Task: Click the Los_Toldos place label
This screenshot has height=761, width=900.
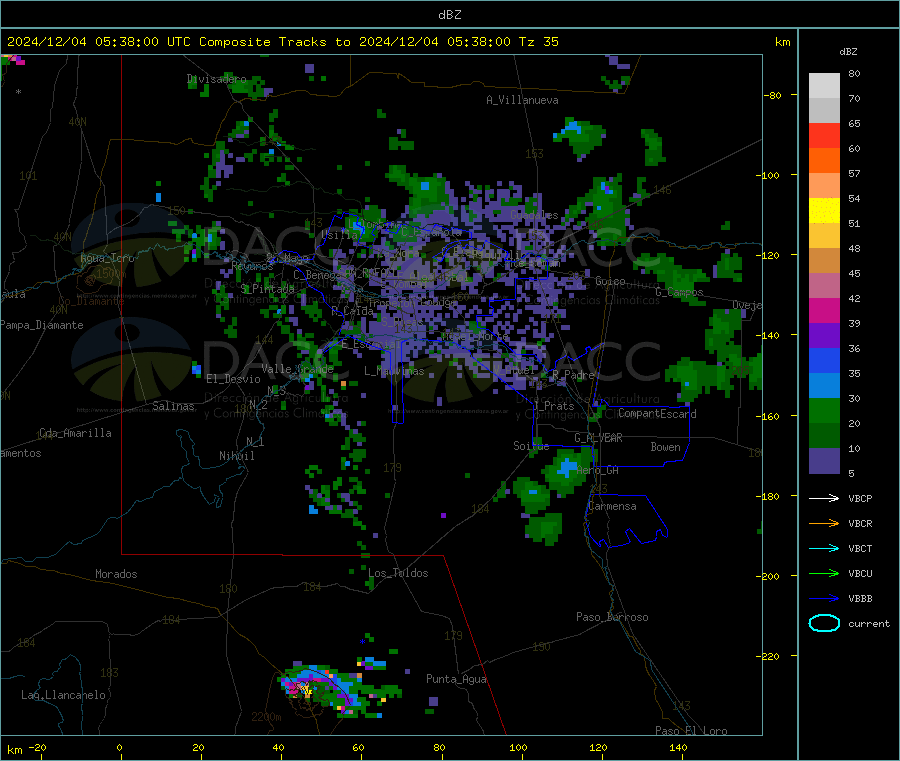Action: coord(398,573)
